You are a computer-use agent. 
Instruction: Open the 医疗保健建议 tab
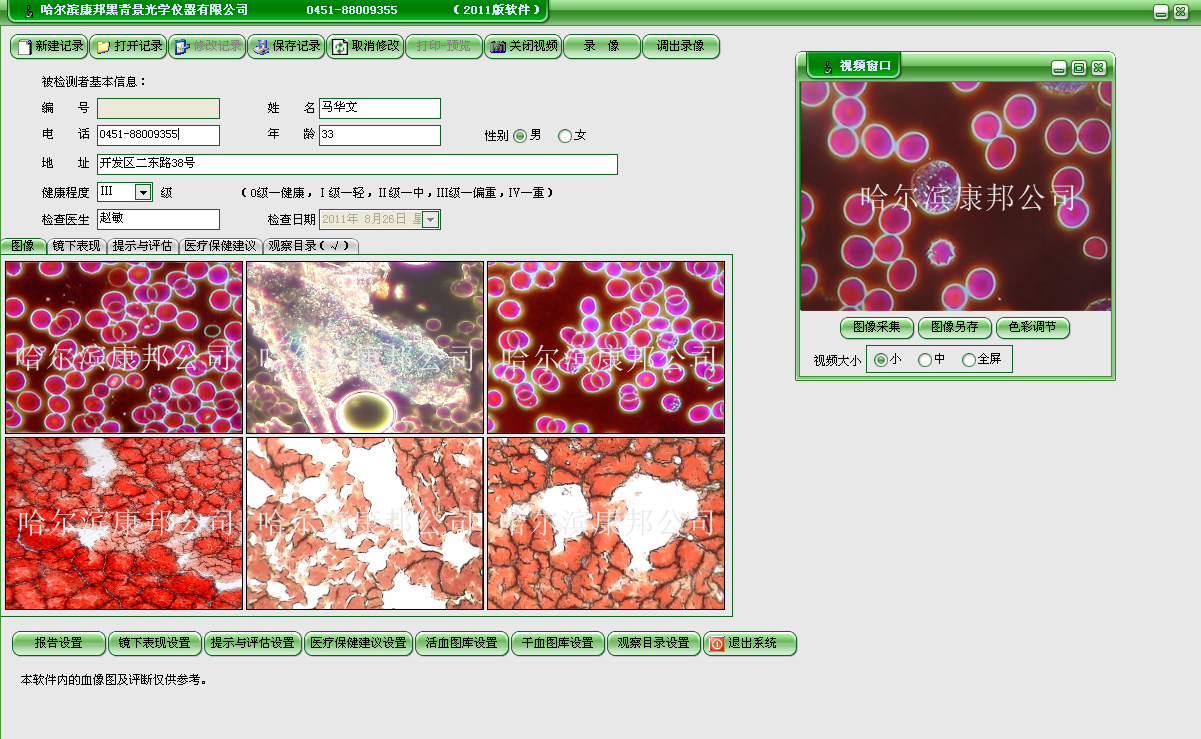click(x=220, y=246)
